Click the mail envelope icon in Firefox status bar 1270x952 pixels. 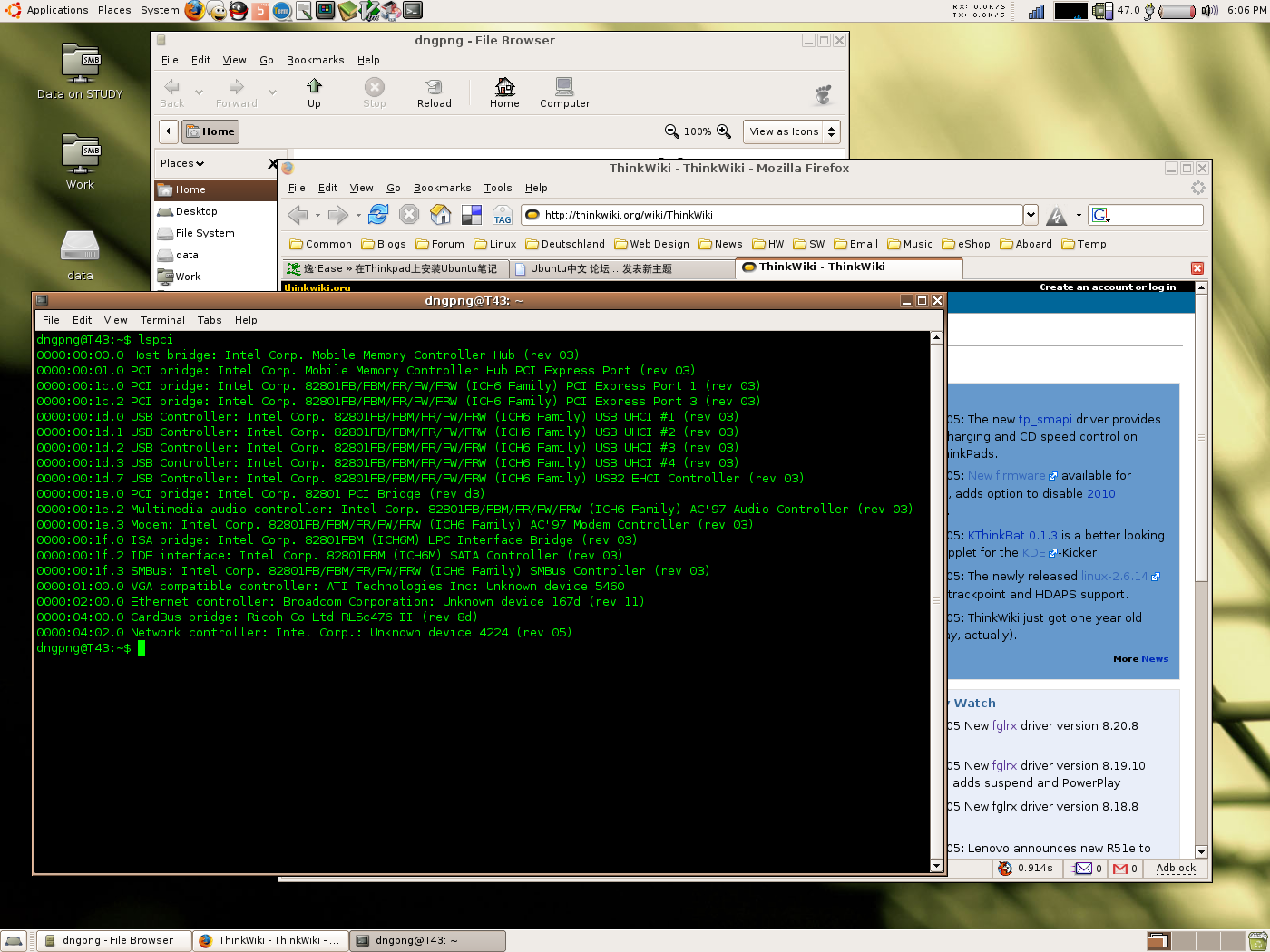(1083, 869)
